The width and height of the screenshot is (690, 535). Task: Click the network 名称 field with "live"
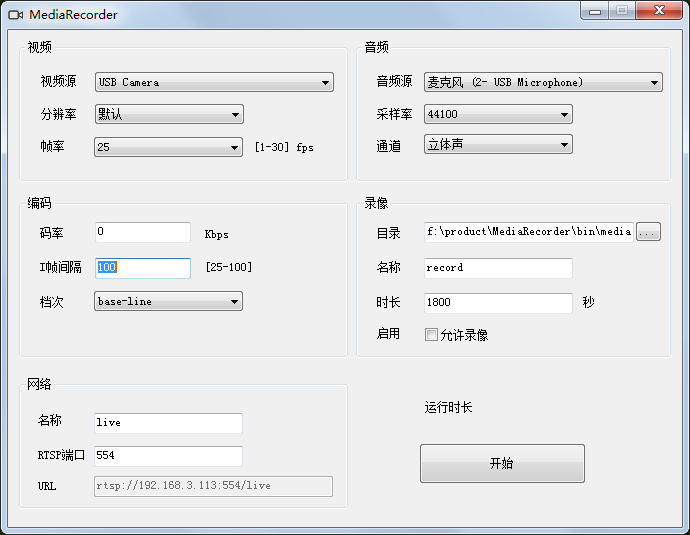point(168,423)
